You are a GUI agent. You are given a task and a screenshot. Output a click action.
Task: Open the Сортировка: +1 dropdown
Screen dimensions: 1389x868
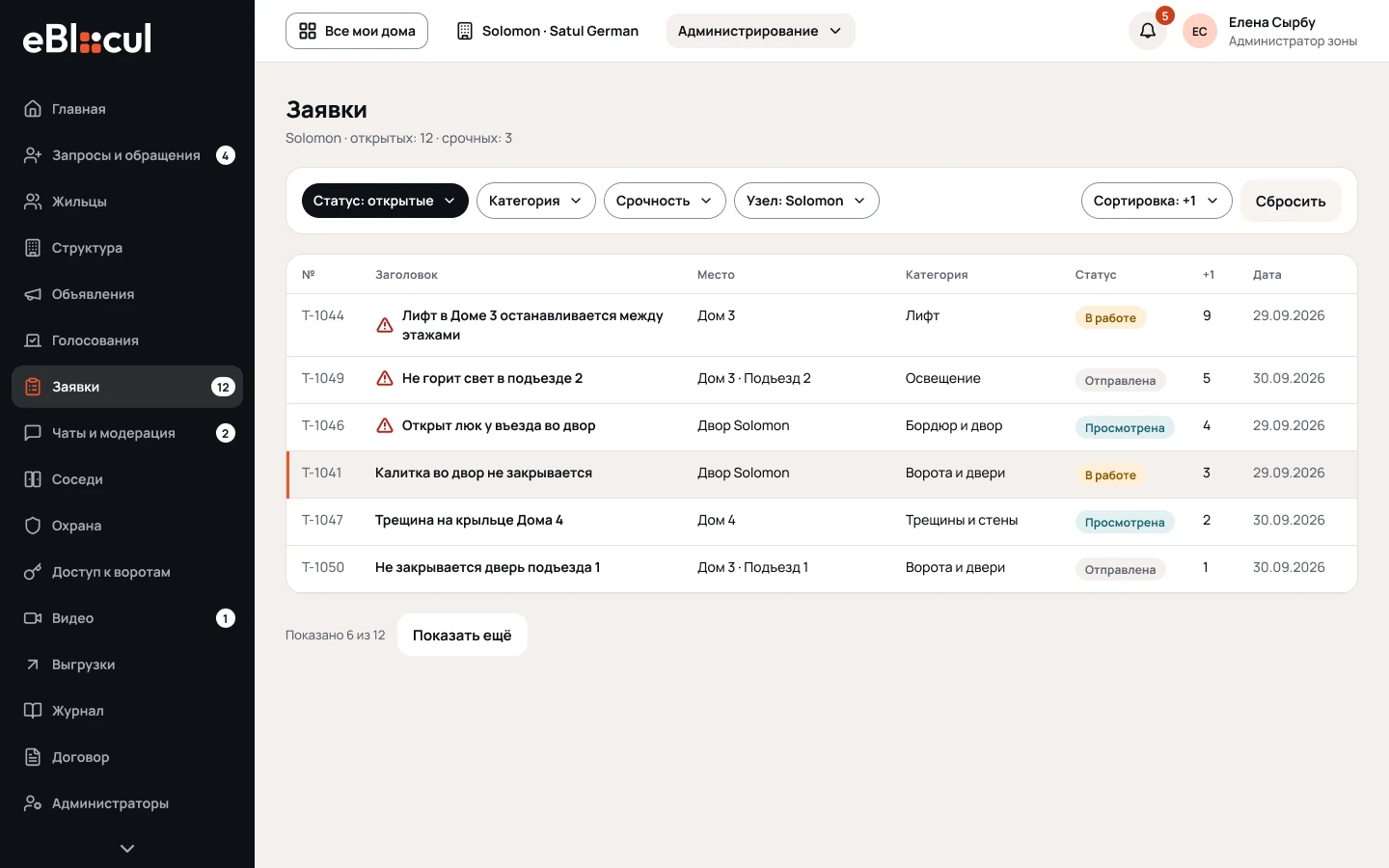click(1157, 201)
